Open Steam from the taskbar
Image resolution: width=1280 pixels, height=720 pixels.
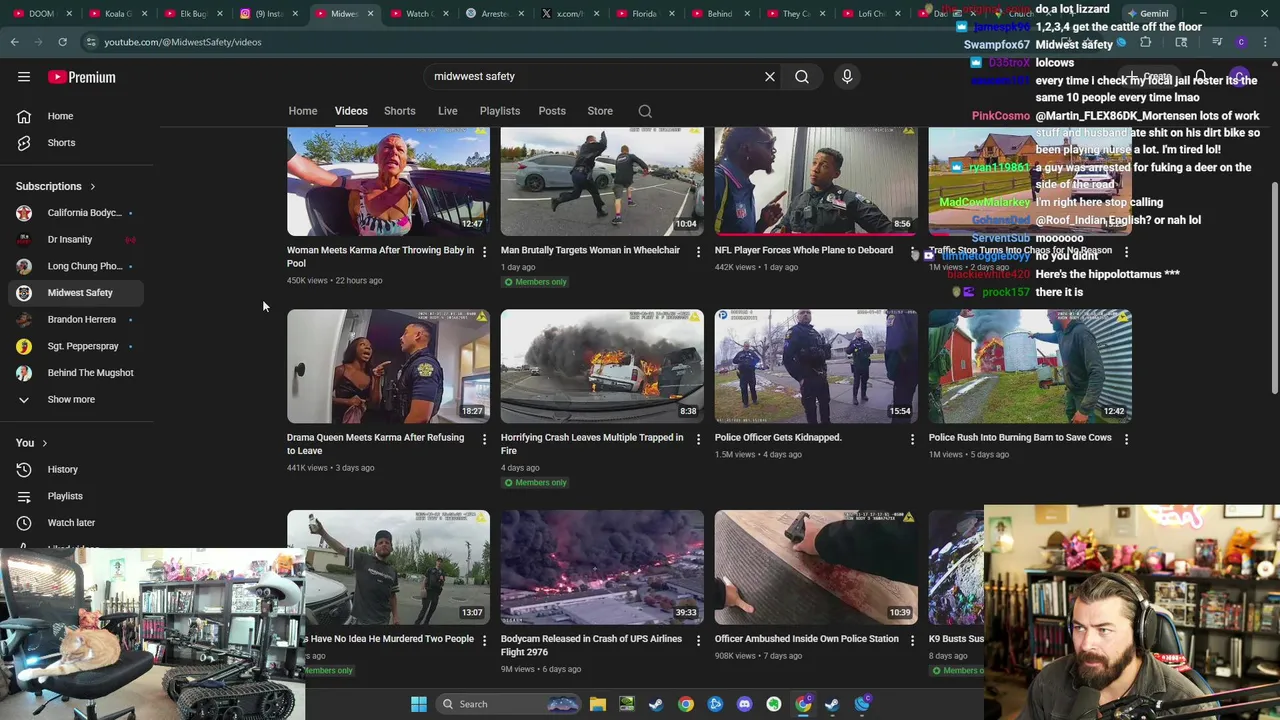656,704
